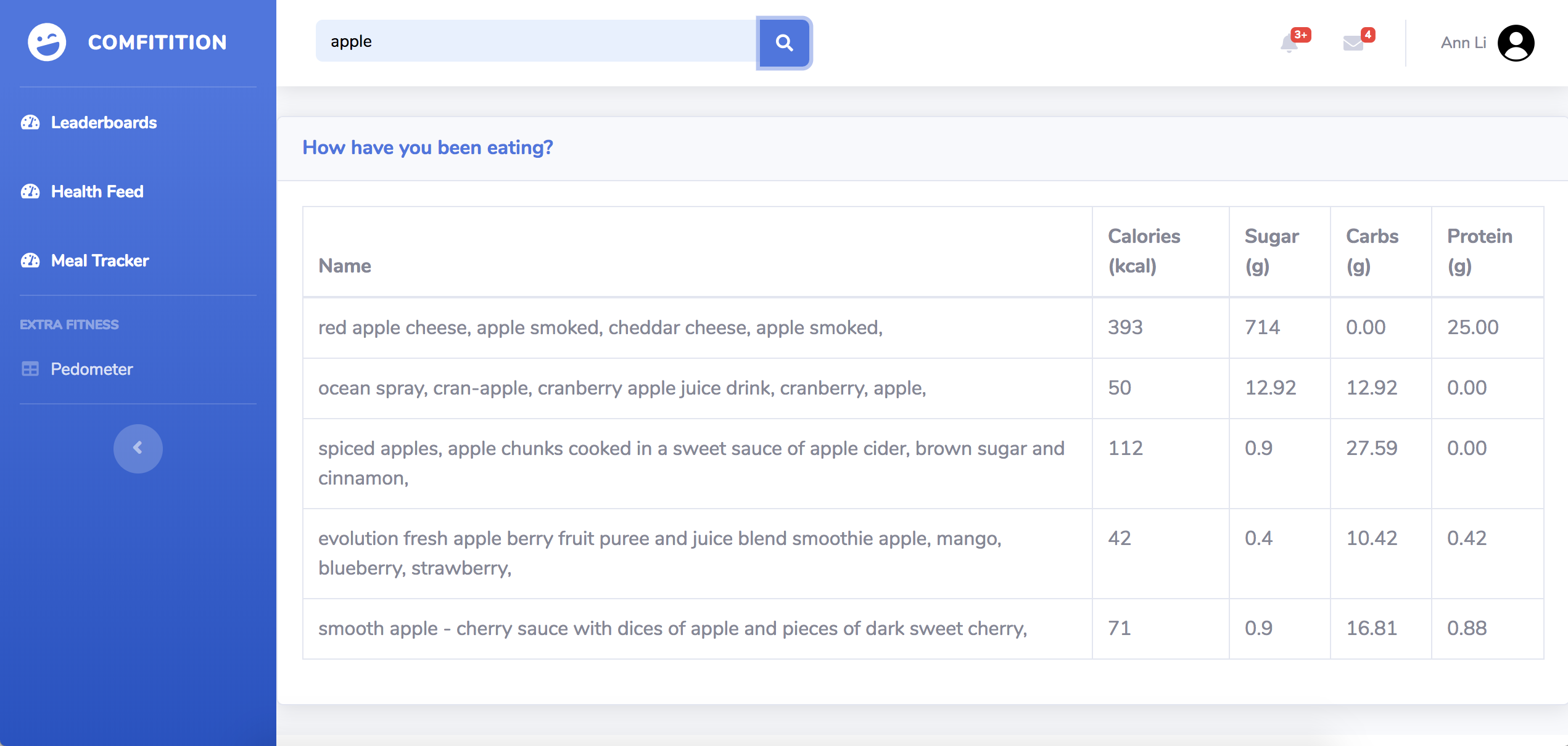Image resolution: width=1568 pixels, height=746 pixels.
Task: Open the messages envelope icon
Action: click(1353, 43)
